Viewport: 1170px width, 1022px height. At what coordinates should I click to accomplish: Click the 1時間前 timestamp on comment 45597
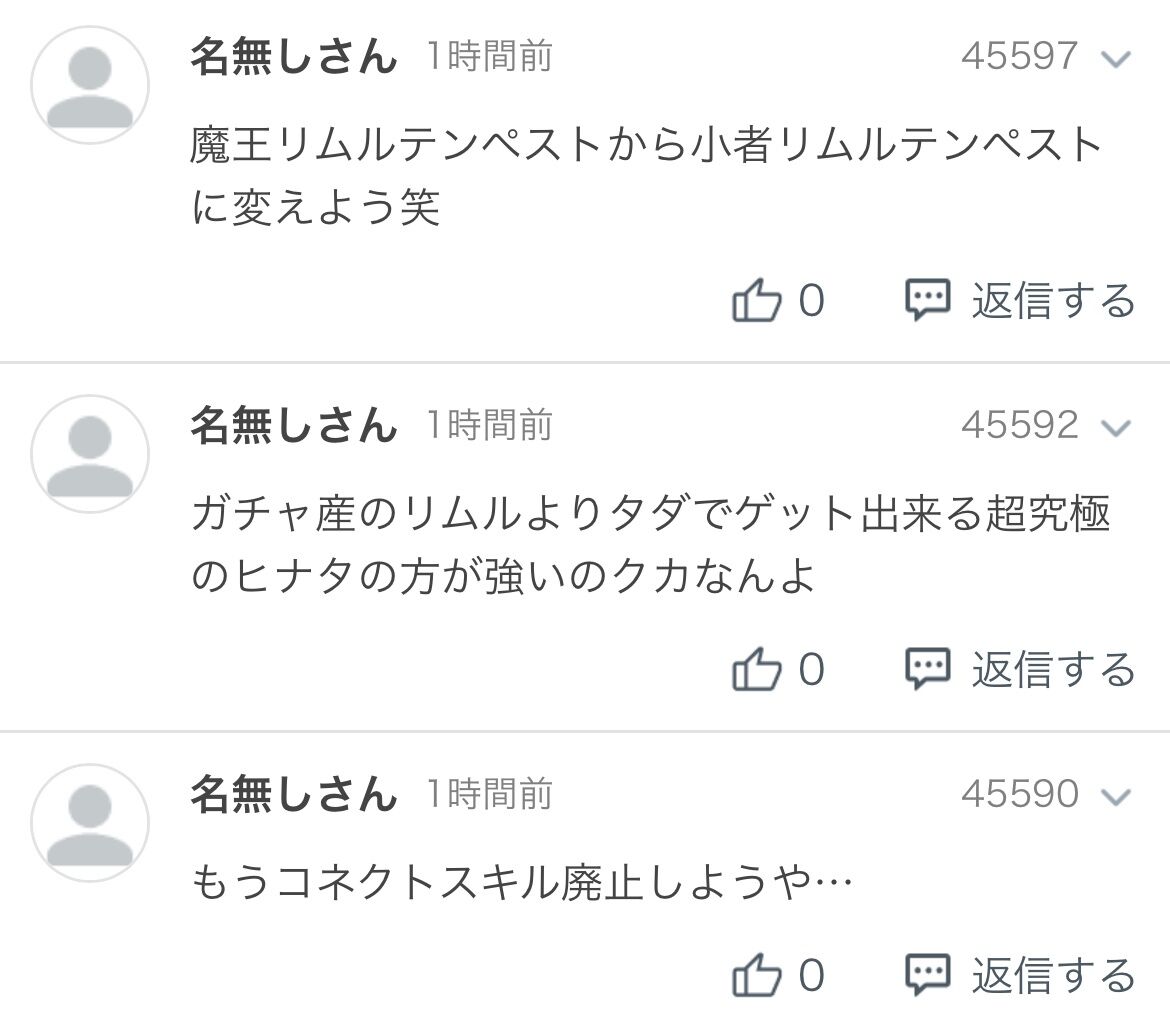489,56
